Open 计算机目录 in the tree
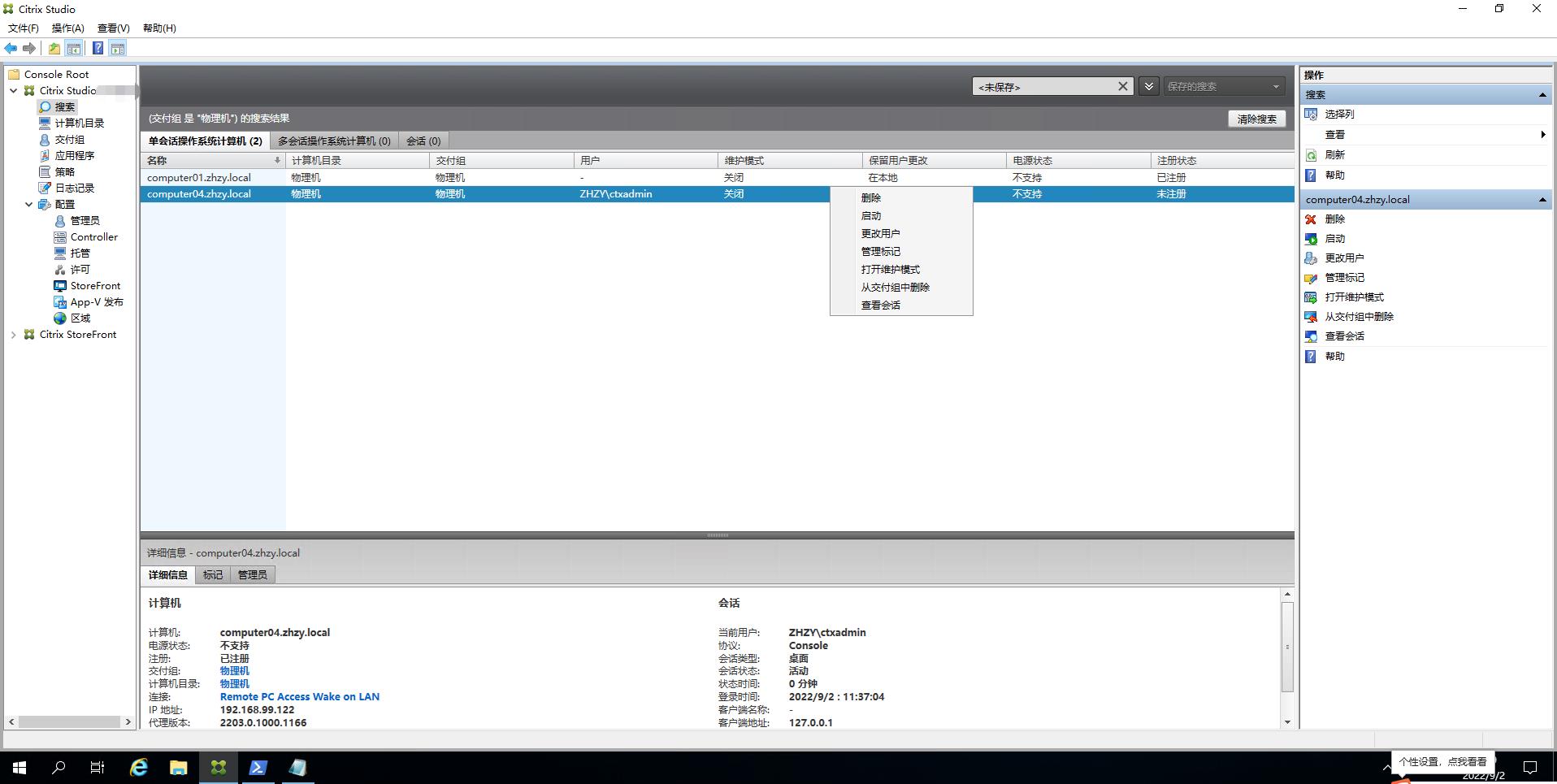The height and width of the screenshot is (784, 1557). [x=80, y=123]
